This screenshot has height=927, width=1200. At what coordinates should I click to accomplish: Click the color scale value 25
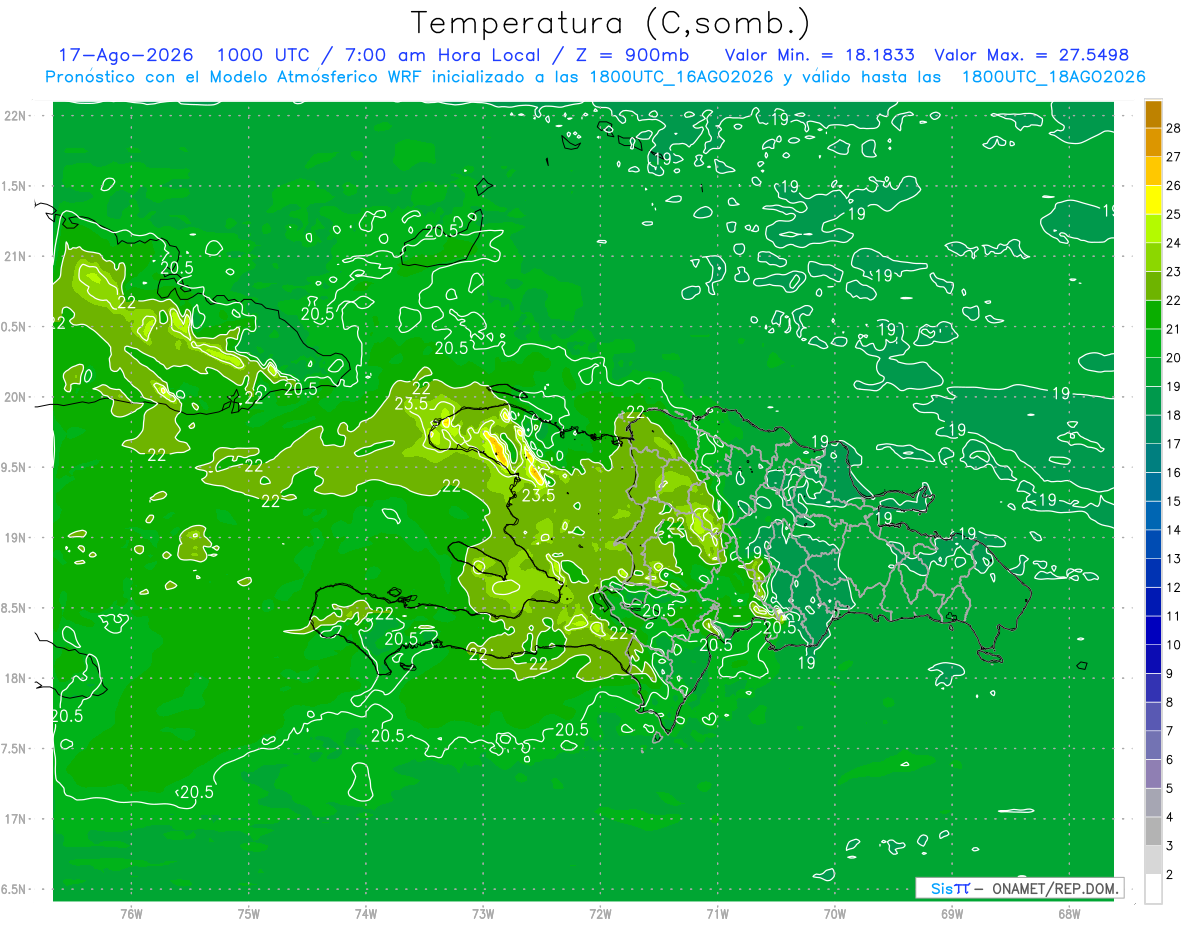[1173, 214]
